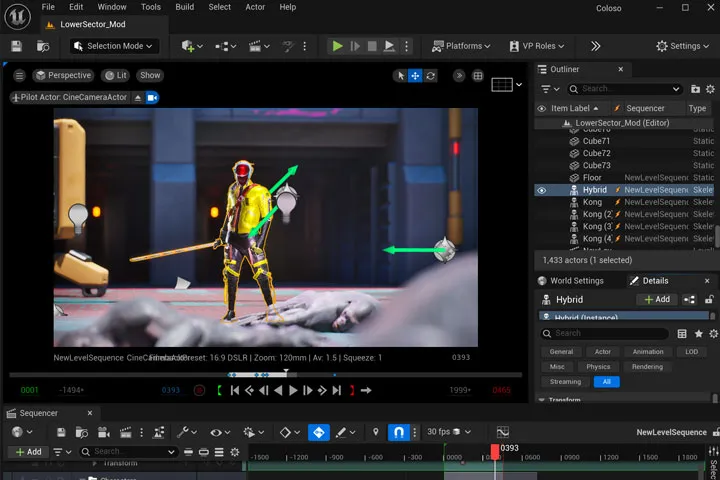
Task: Enable the All filter in Details
Action: click(606, 382)
